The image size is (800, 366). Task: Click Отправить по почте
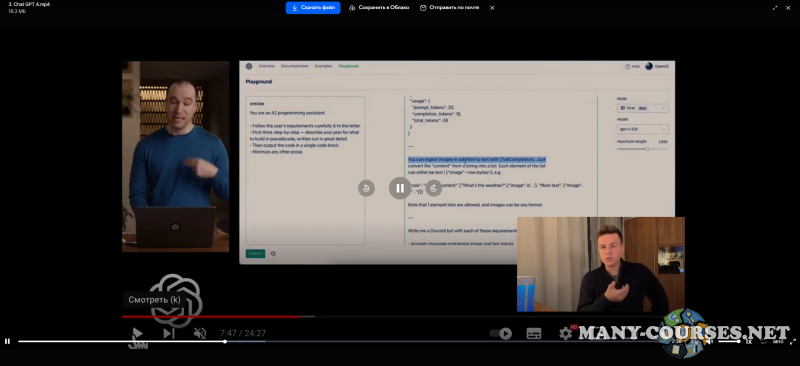[x=449, y=8]
